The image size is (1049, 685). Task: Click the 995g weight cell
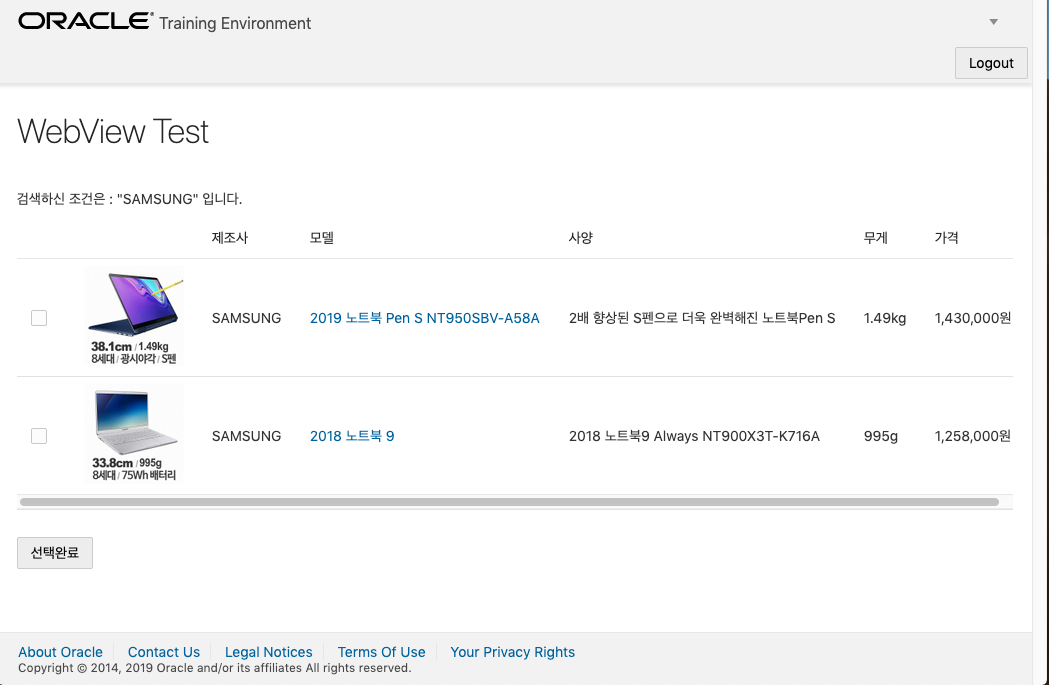[x=880, y=436]
